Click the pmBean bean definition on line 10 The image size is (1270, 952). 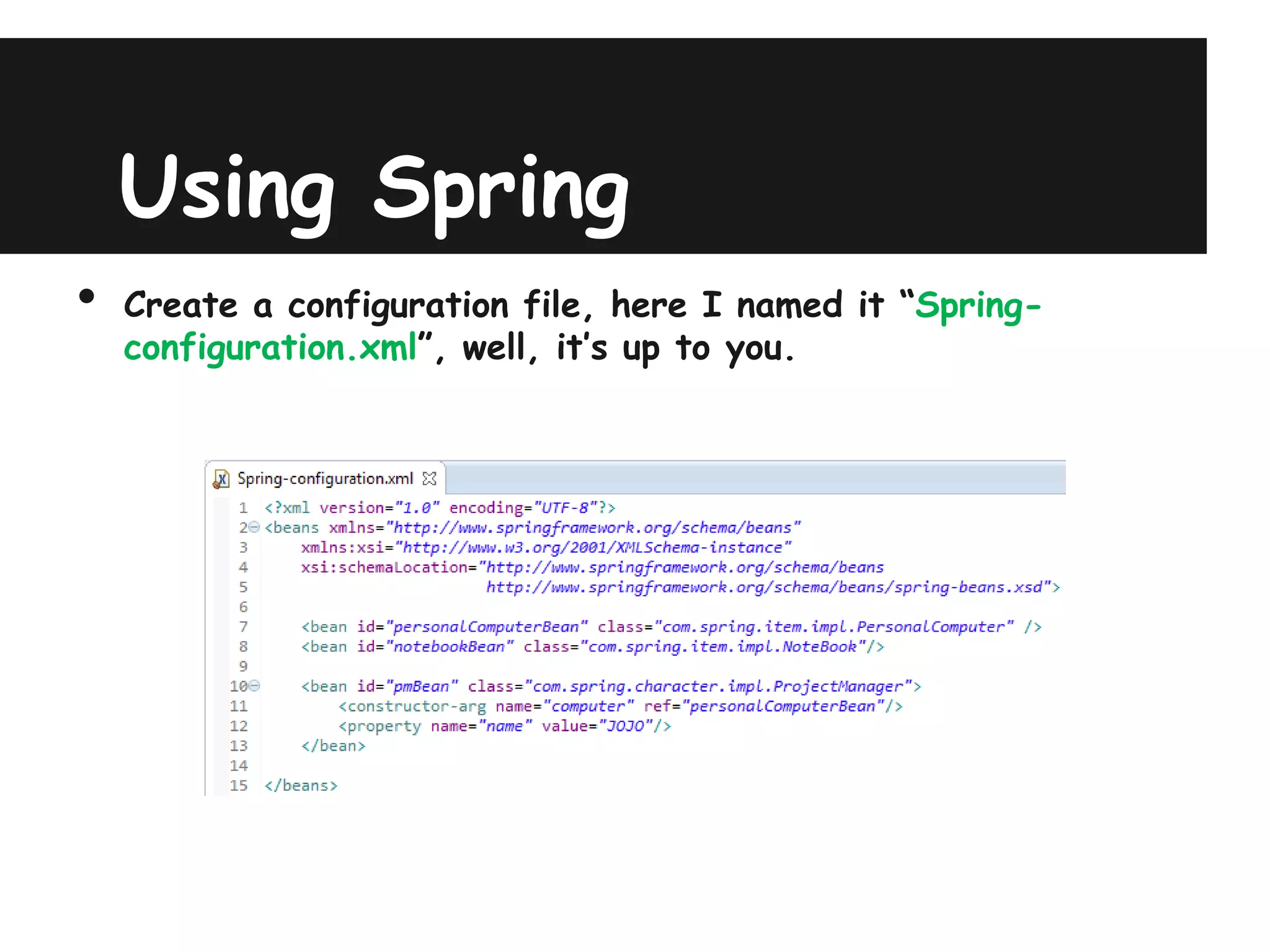[x=611, y=687]
